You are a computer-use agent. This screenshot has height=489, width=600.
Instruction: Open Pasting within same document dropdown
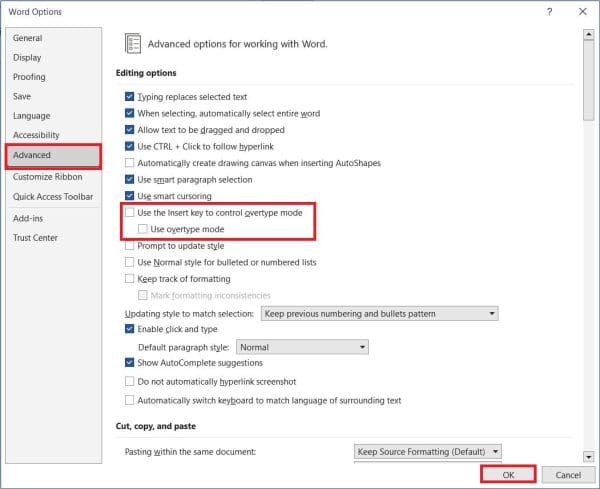point(428,452)
